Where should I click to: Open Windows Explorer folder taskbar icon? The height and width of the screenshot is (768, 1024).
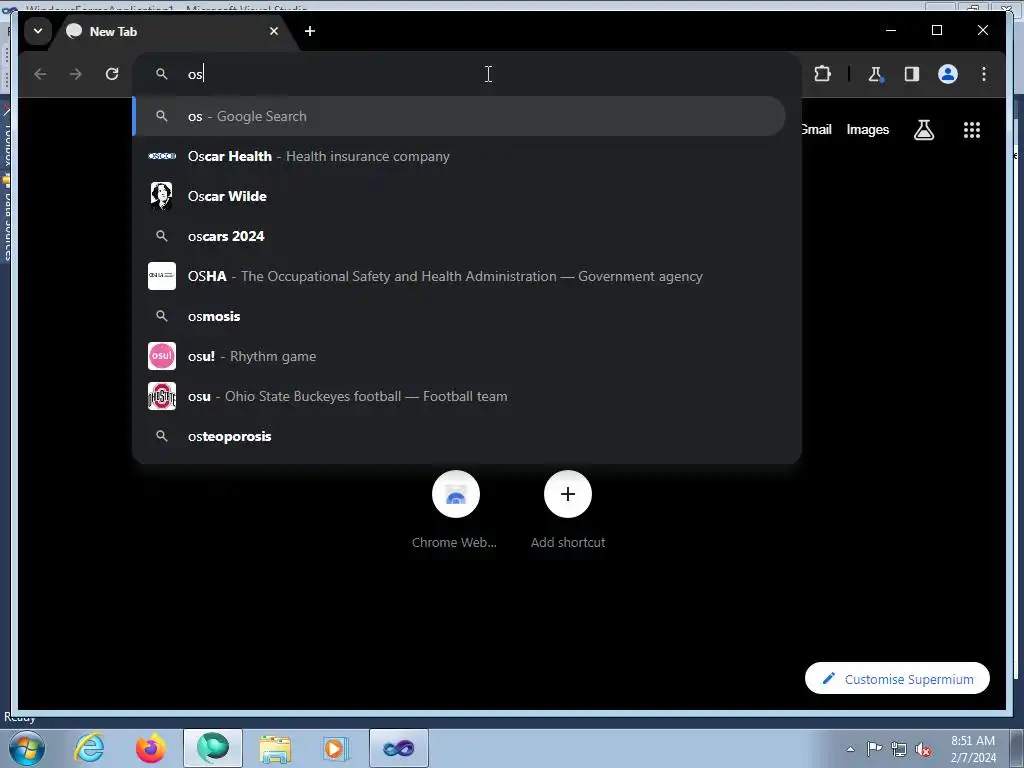pyautogui.click(x=275, y=748)
